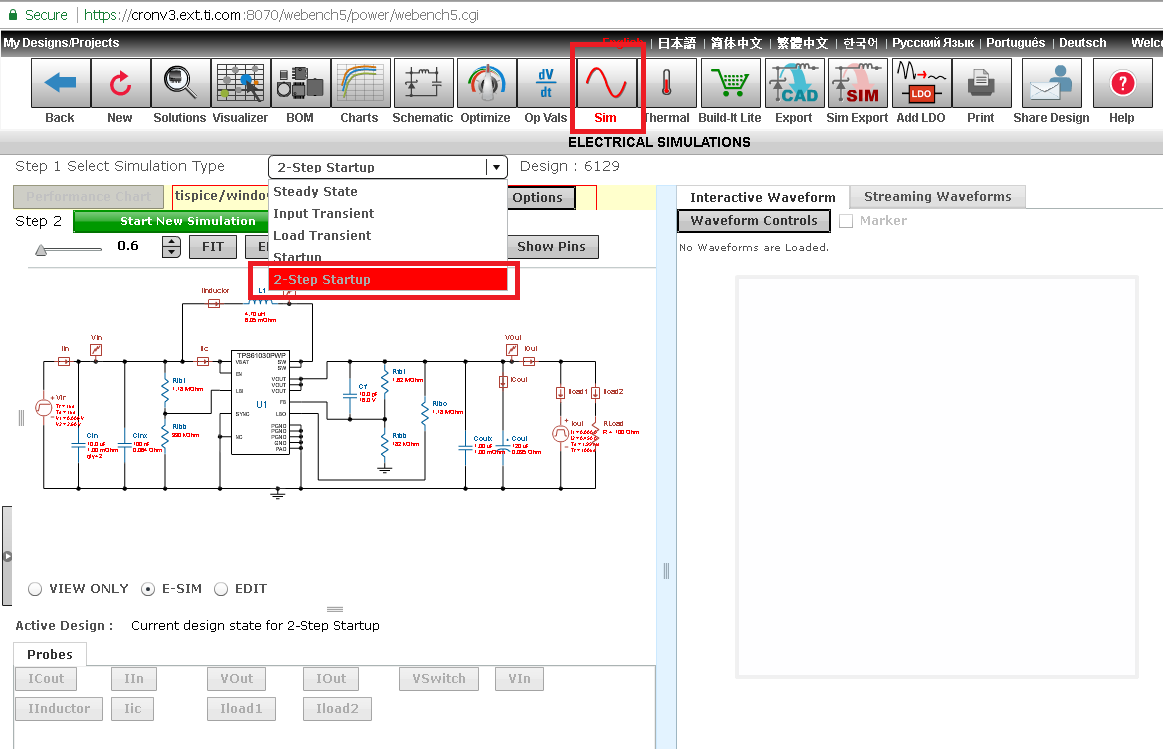
Task: Open the Solutions magnifier icon
Action: point(180,84)
